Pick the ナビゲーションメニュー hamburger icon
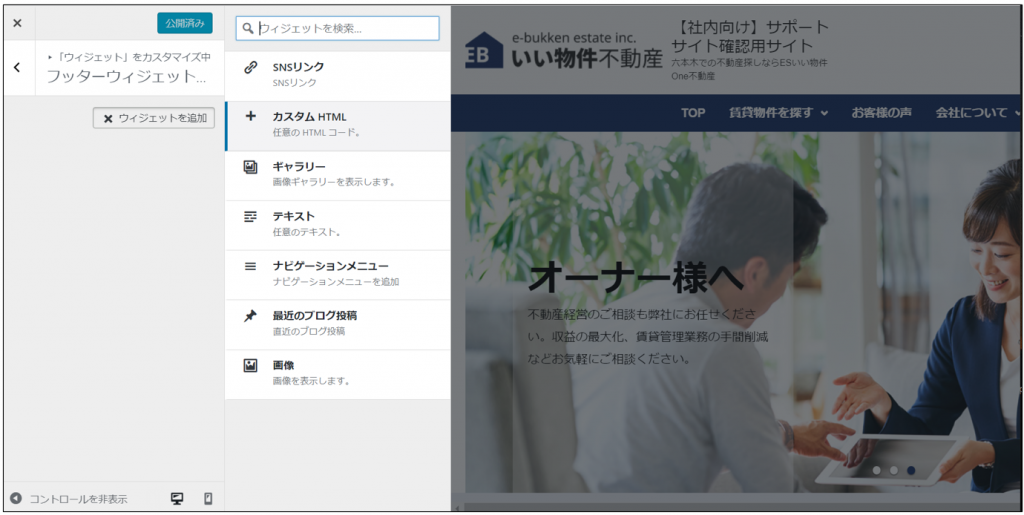This screenshot has width=1024, height=515. (x=251, y=266)
